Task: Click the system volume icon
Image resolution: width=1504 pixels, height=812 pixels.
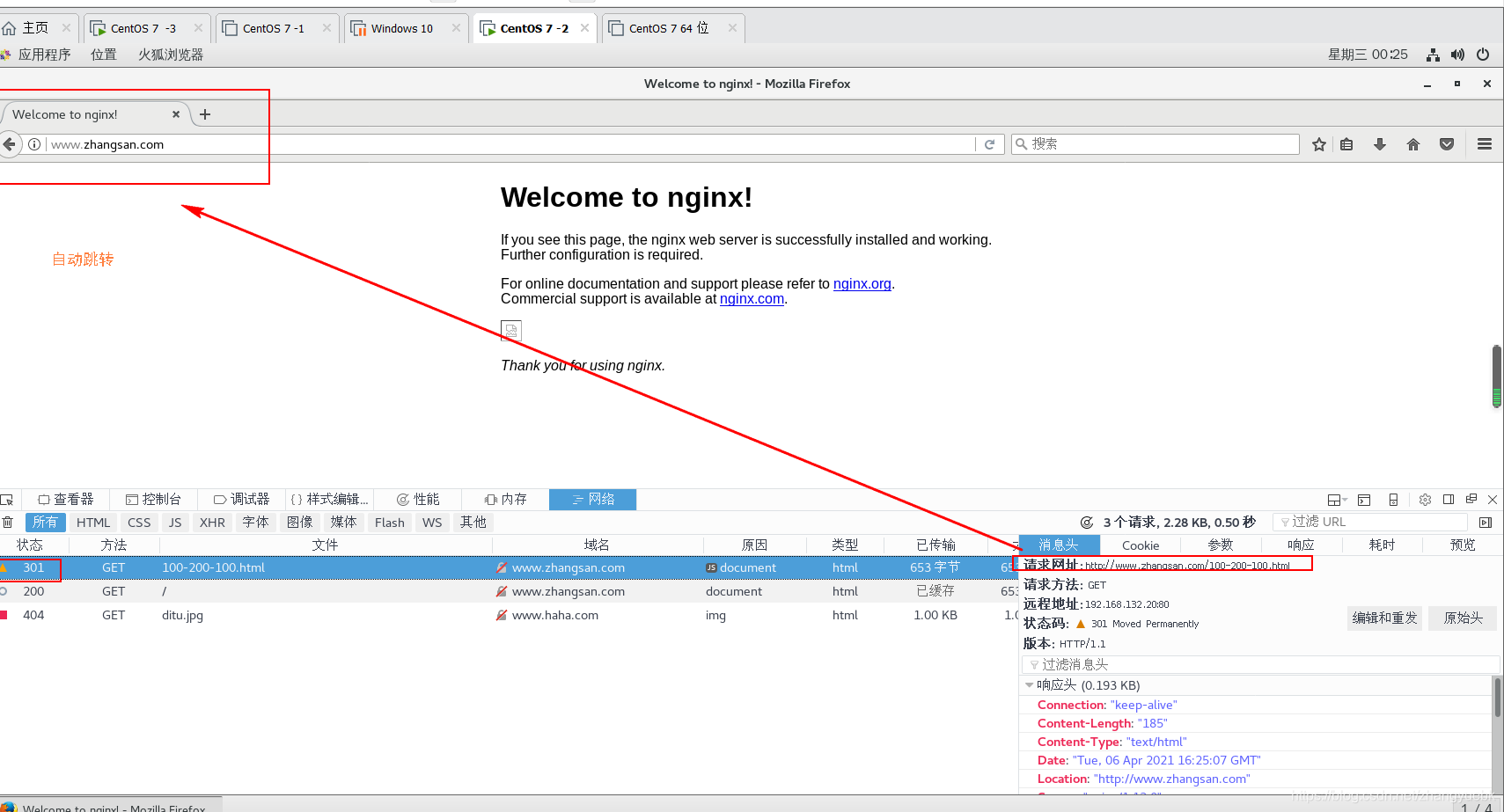Action: pos(1458,55)
